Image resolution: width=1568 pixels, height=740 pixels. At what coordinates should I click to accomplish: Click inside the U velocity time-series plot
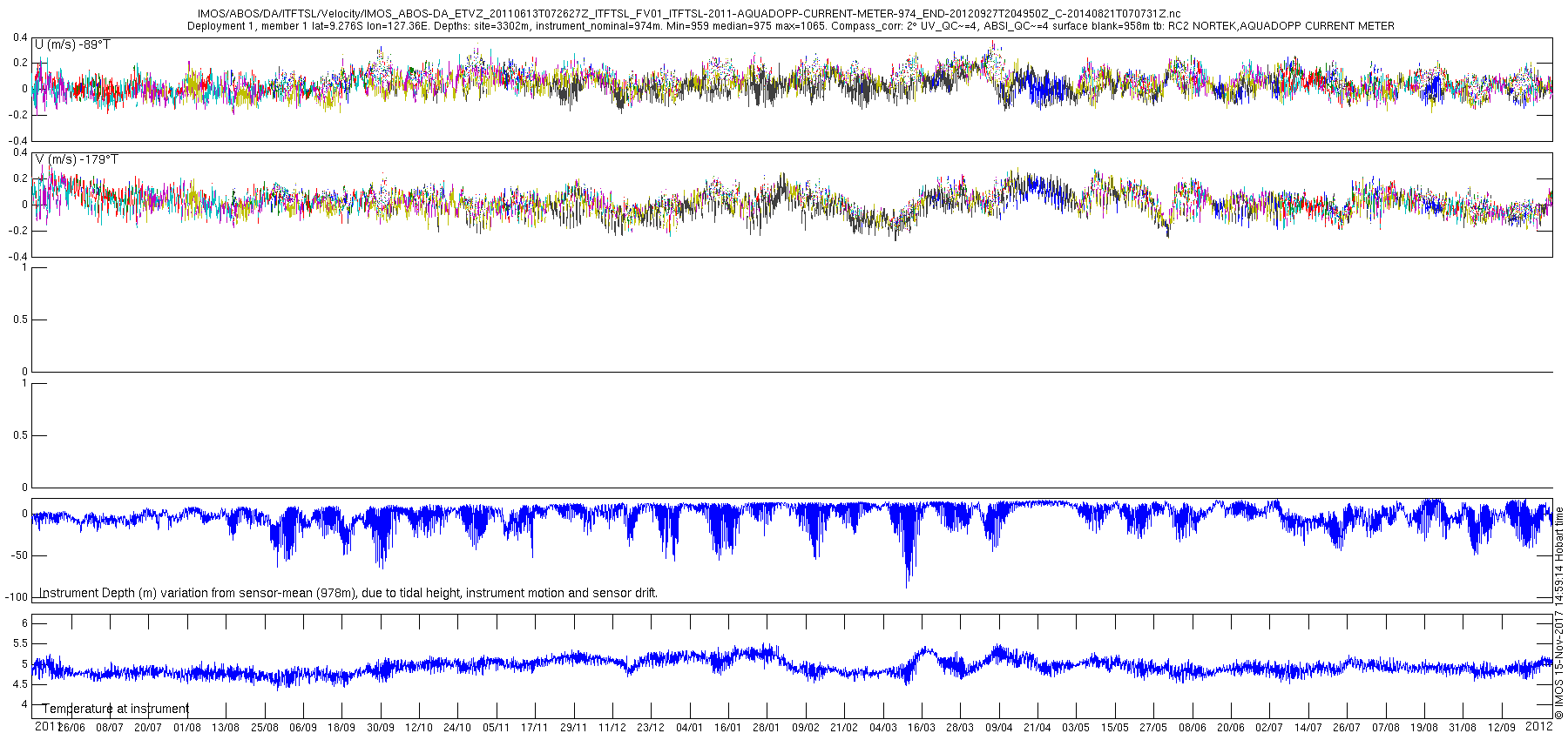[793, 89]
